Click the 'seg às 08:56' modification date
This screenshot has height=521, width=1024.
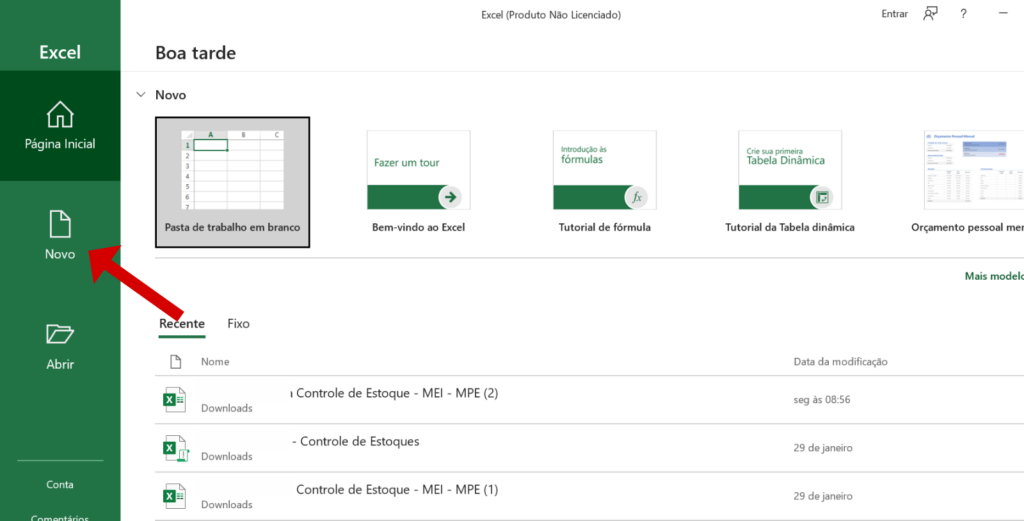[822, 400]
